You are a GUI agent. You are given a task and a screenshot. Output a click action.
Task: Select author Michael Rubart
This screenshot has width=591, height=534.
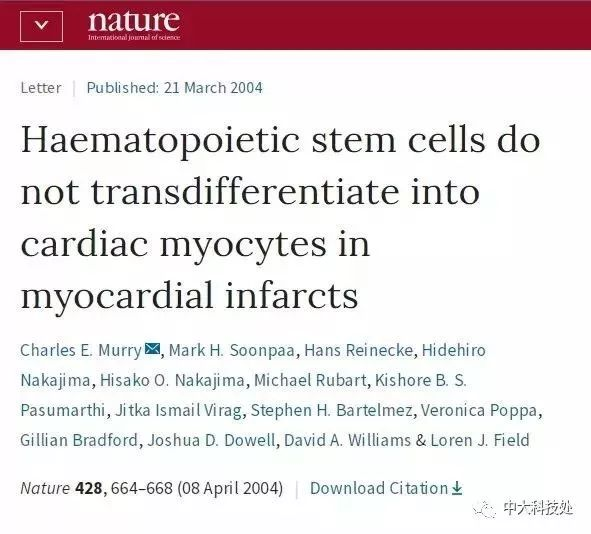[x=310, y=380]
